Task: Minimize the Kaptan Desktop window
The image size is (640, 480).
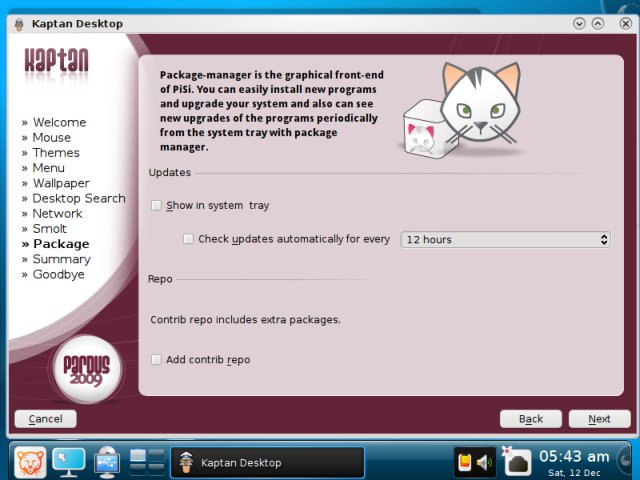Action: (579, 24)
